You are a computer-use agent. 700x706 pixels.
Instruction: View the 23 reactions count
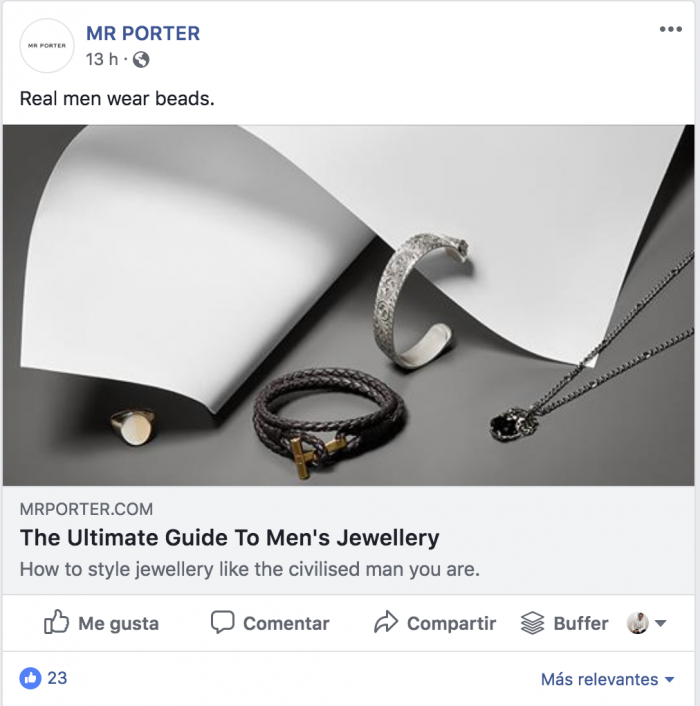pyautogui.click(x=58, y=678)
